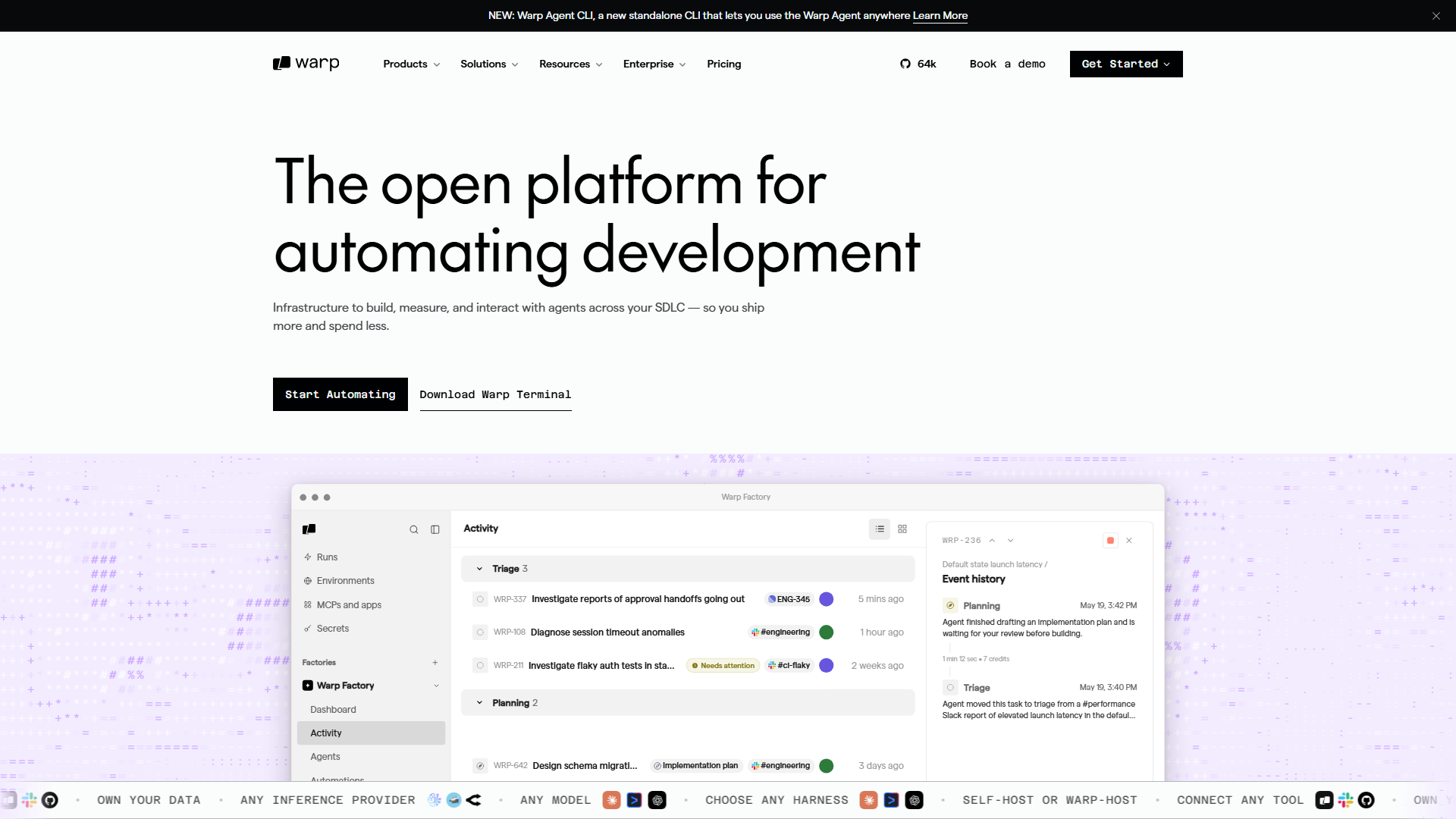Click the ENG-345 tag
The image size is (1456, 819).
[x=789, y=599]
